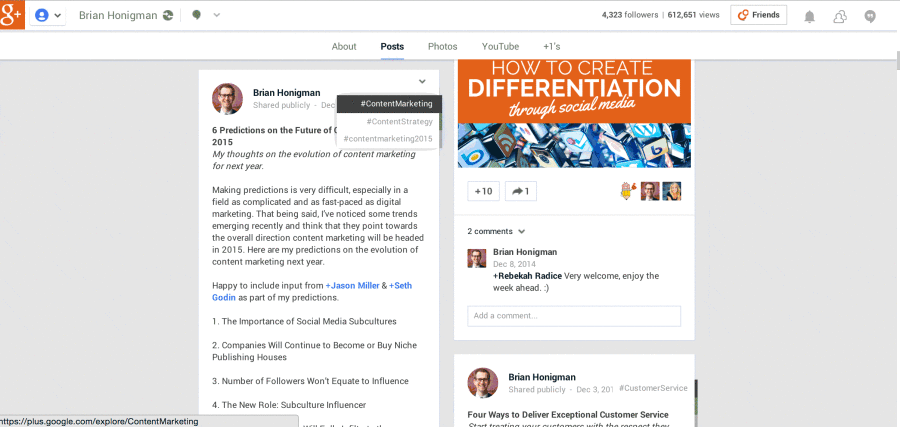Viewport: 900px width, 427px height.
Task: Click the #CustomerService hashtag
Action: [x=653, y=389]
